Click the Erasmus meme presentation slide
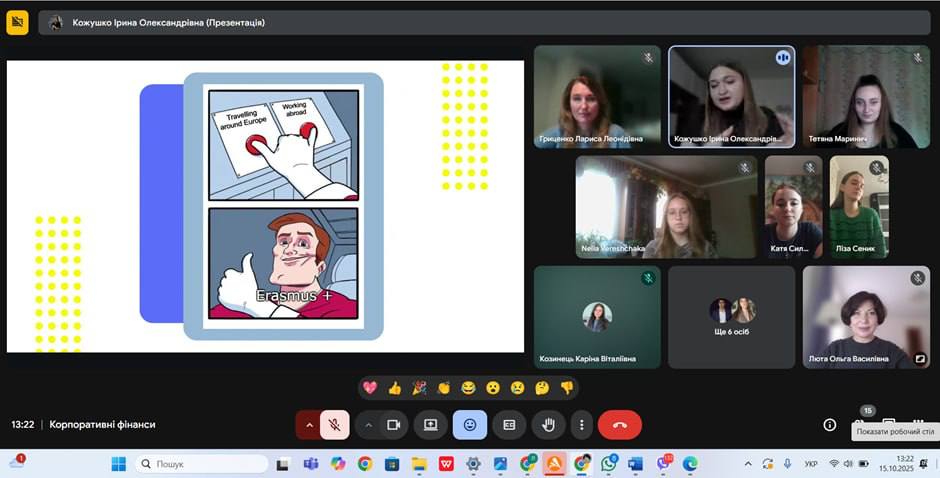The height and width of the screenshot is (478, 940). point(265,206)
